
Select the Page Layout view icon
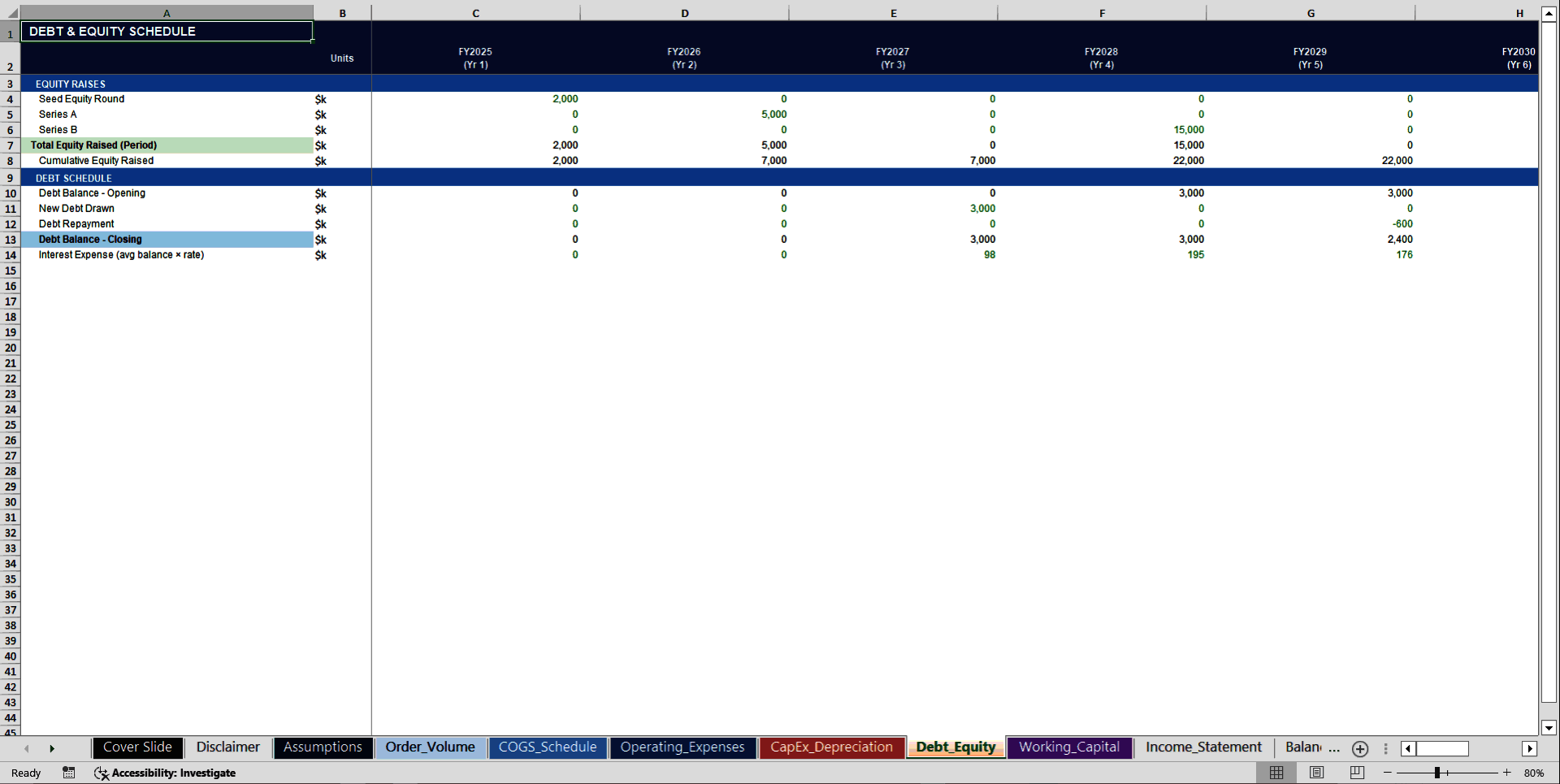1316,773
